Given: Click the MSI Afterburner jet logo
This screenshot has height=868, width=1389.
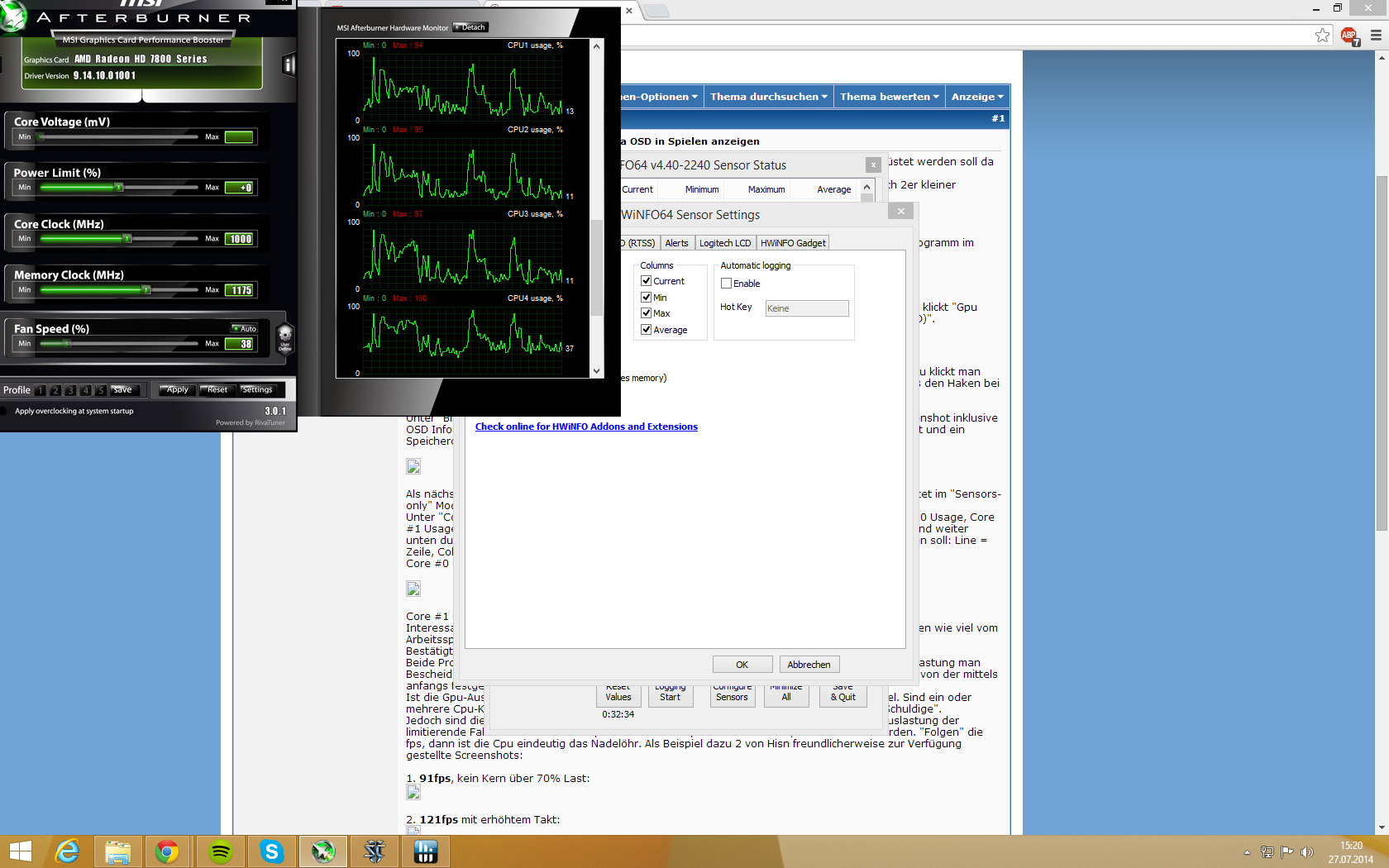Looking at the screenshot, I should 12,16.
